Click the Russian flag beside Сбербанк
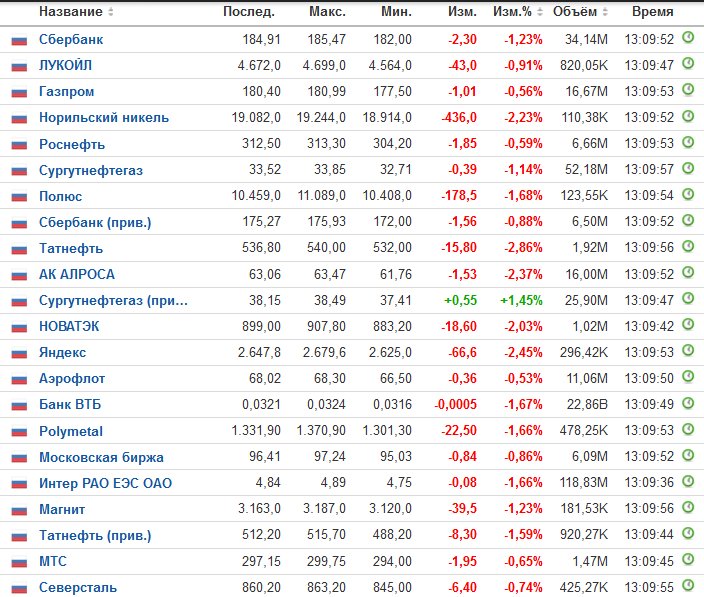Viewport: 704px width, 597px height. [19, 40]
